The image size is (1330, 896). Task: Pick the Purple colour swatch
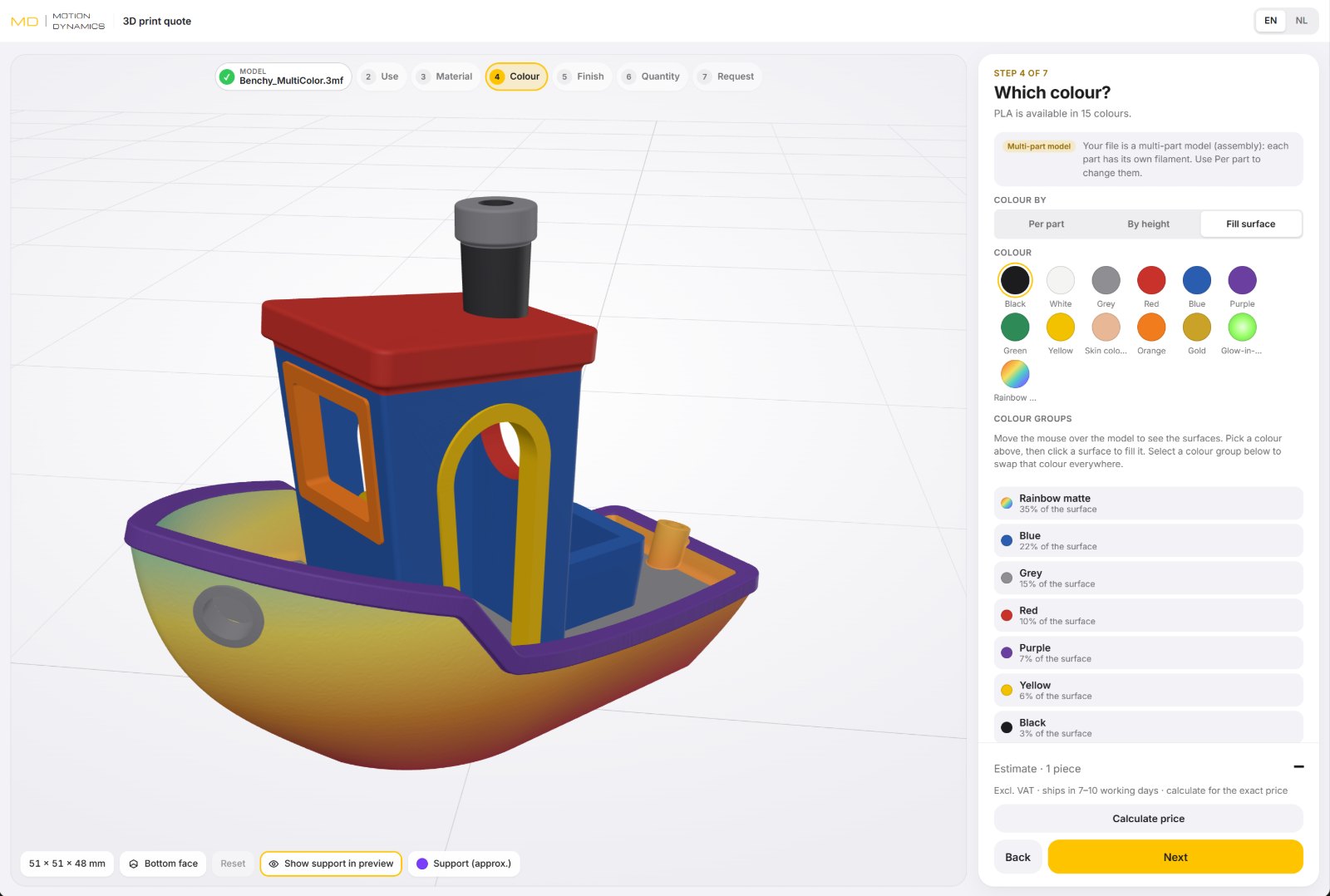1243,280
